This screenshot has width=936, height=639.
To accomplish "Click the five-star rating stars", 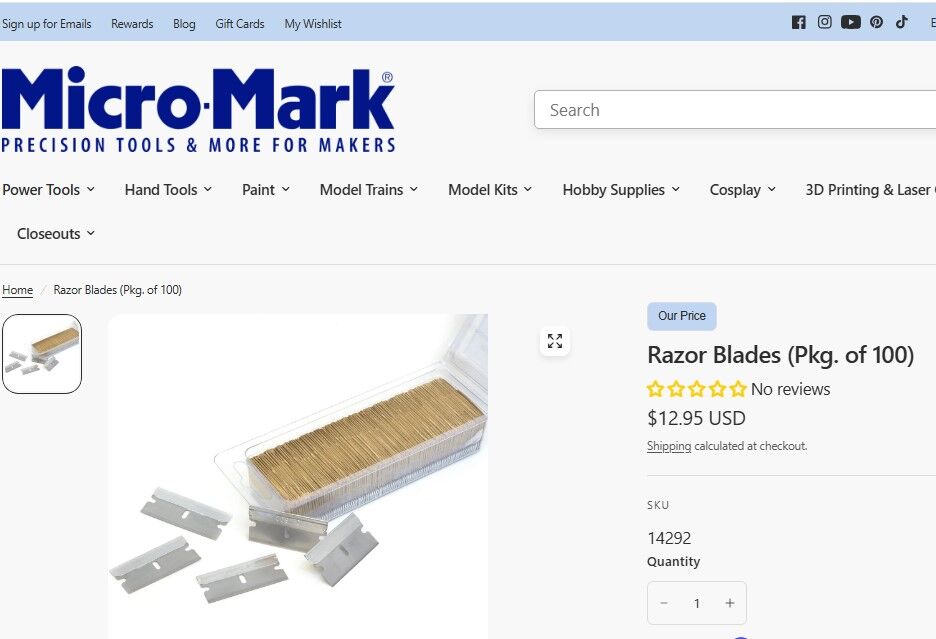I will (x=697, y=389).
